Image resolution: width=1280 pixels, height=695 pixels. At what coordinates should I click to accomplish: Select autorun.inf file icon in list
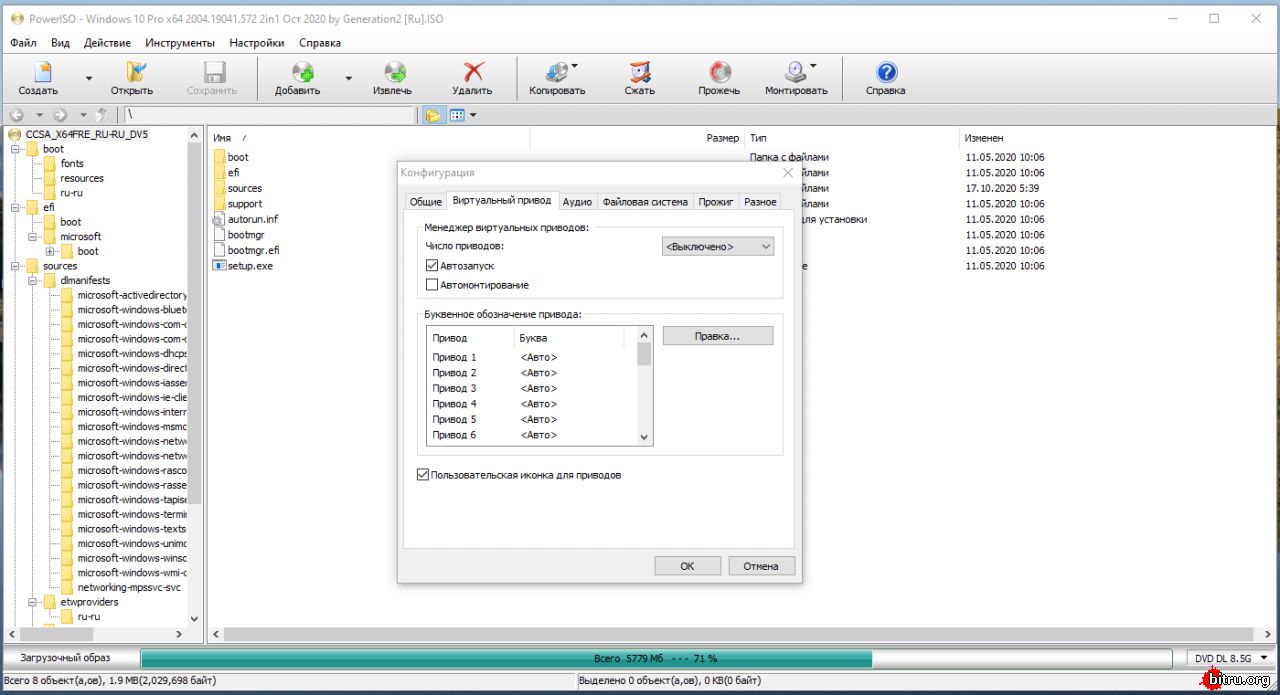(220, 219)
